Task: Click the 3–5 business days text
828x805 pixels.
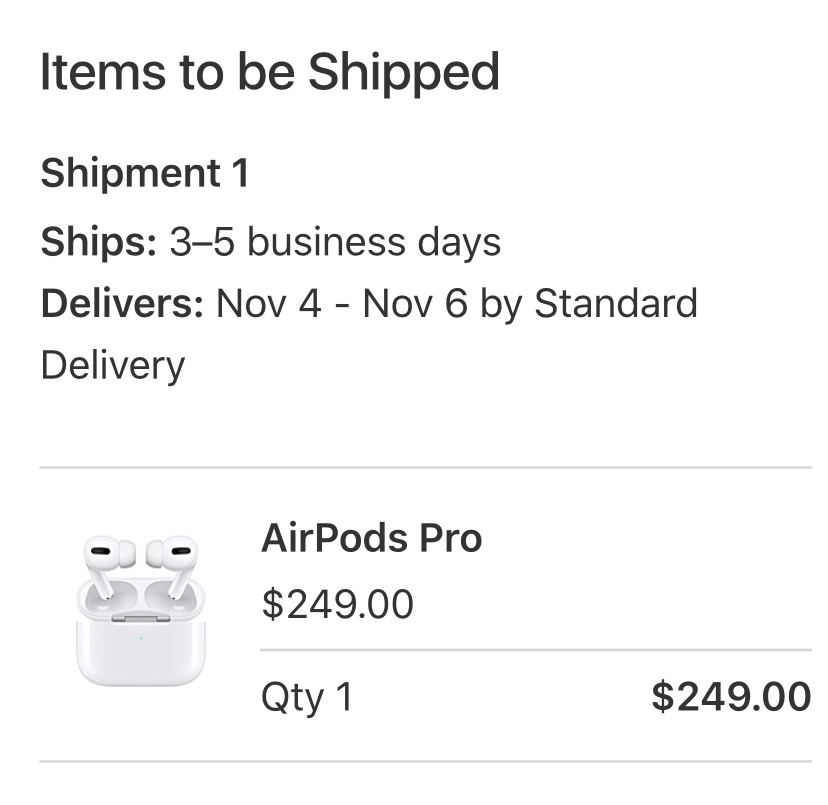Action: pos(335,242)
